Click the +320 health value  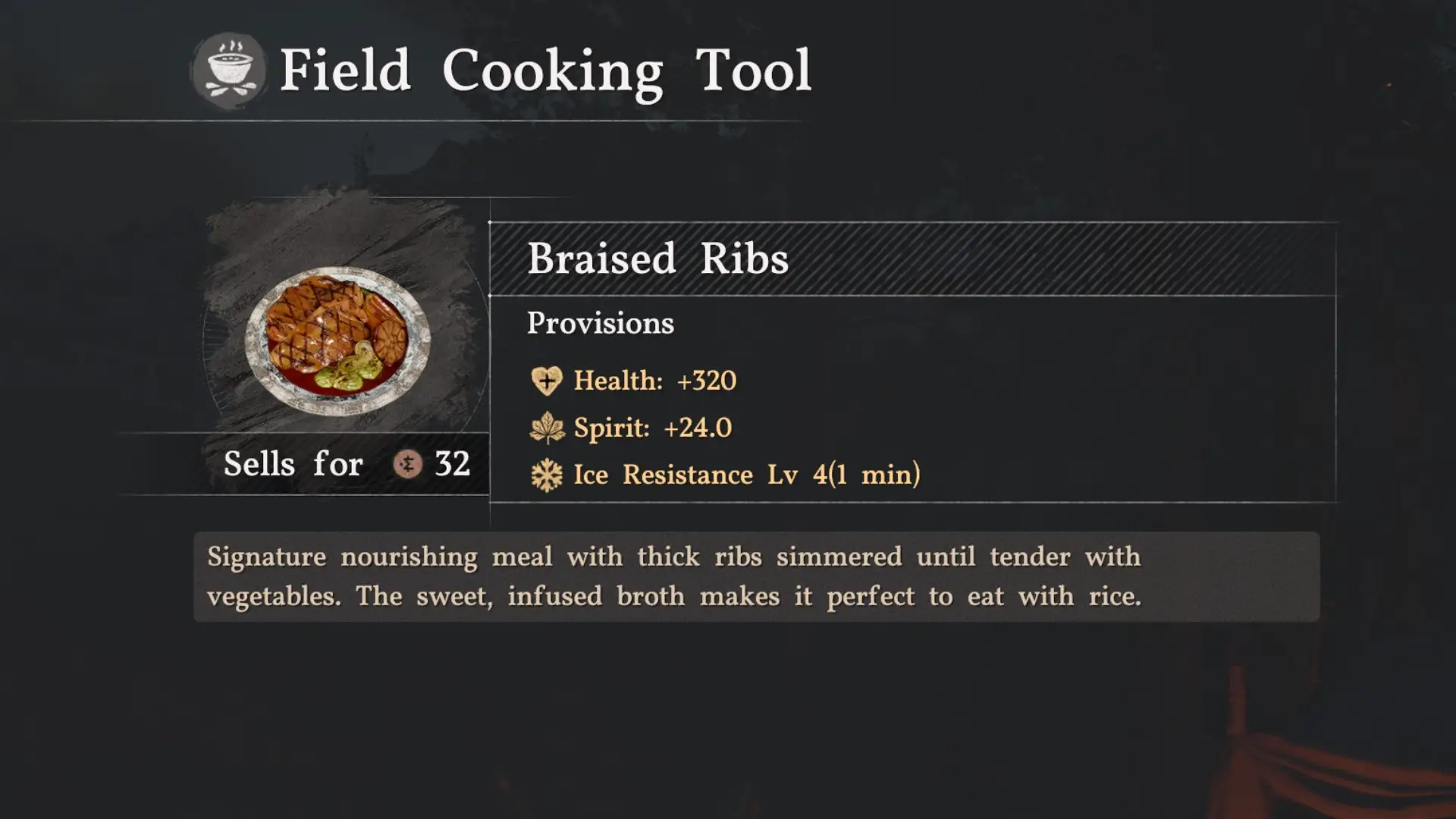pos(706,381)
